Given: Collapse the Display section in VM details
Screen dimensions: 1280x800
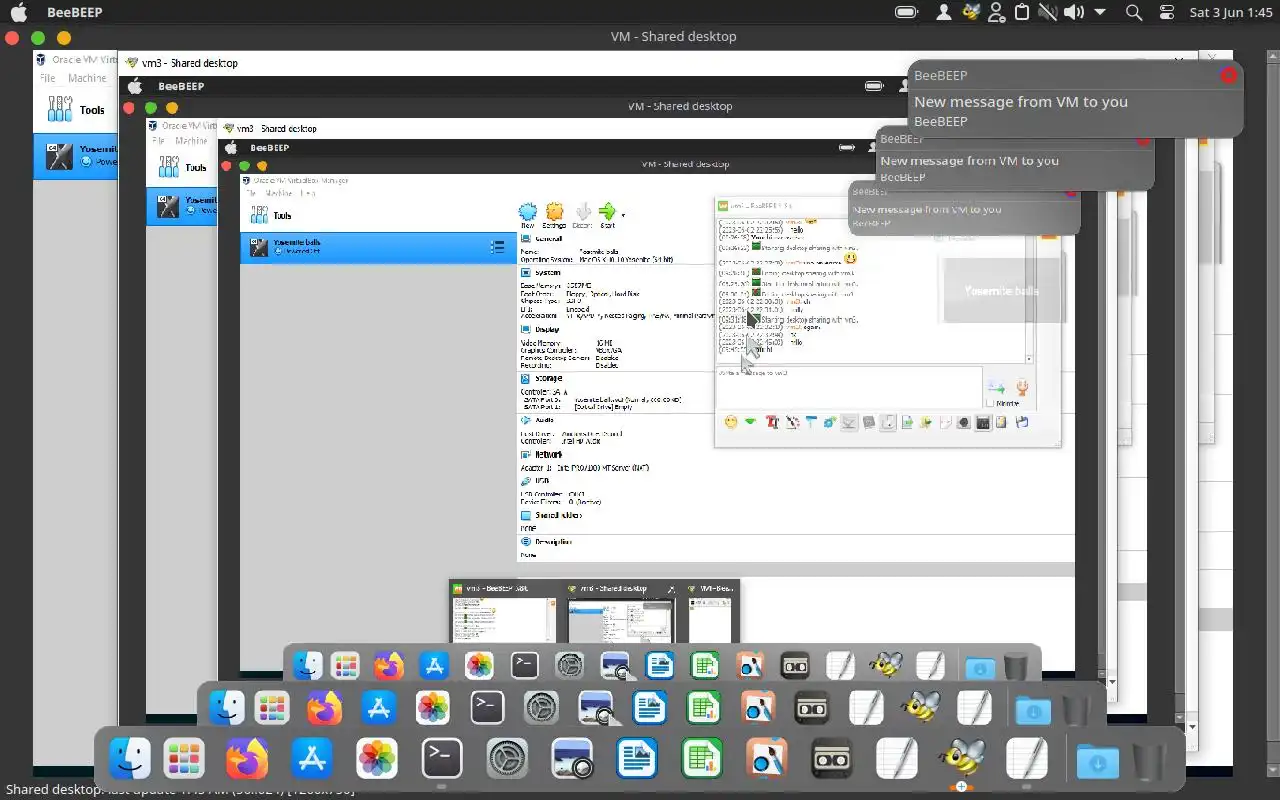Looking at the screenshot, I should coord(546,329).
